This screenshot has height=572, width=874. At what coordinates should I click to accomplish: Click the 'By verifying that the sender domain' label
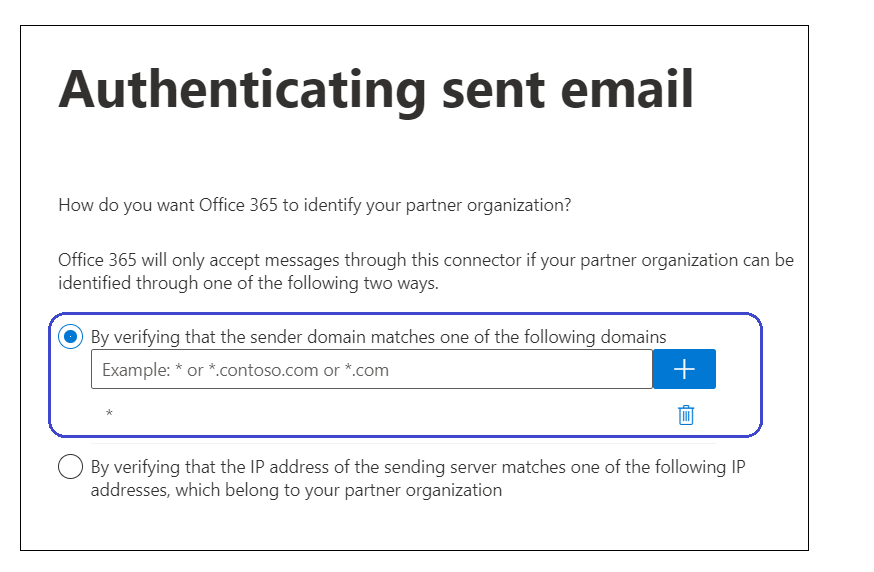tap(378, 337)
